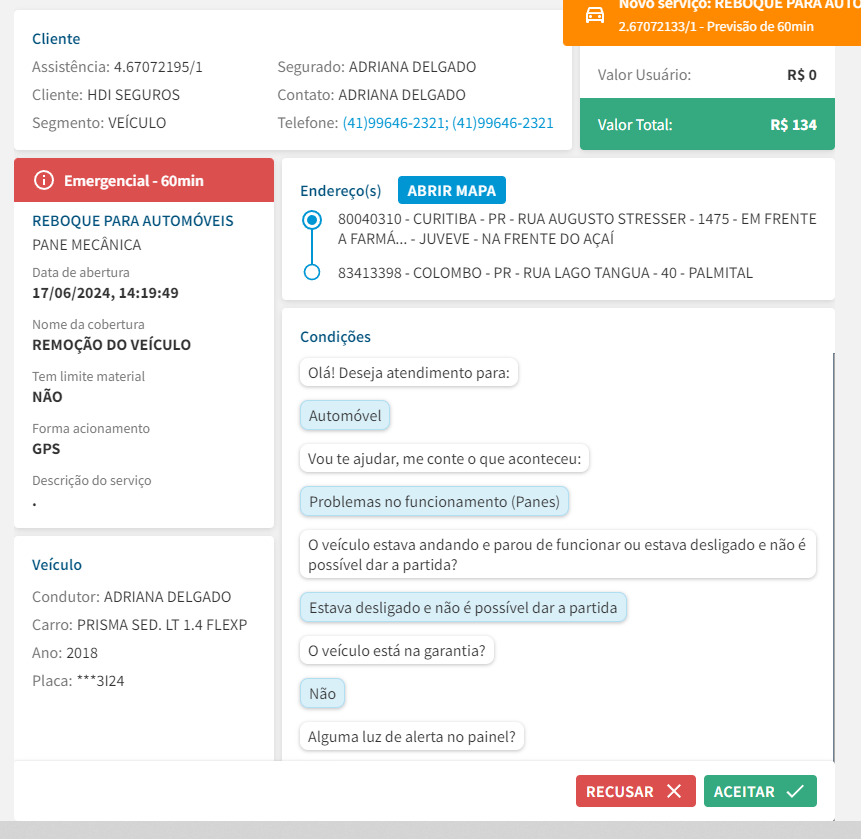Click the Valor Usuário R$ 0 row

point(707,75)
